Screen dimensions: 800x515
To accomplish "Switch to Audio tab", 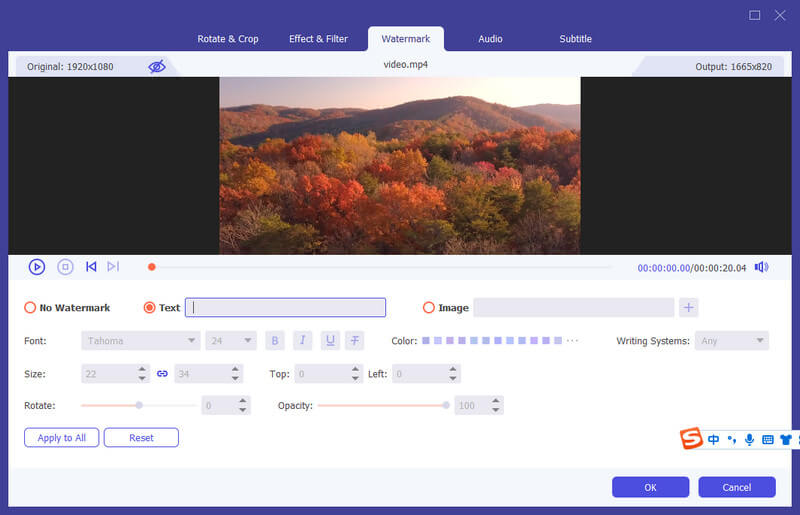I will [490, 39].
